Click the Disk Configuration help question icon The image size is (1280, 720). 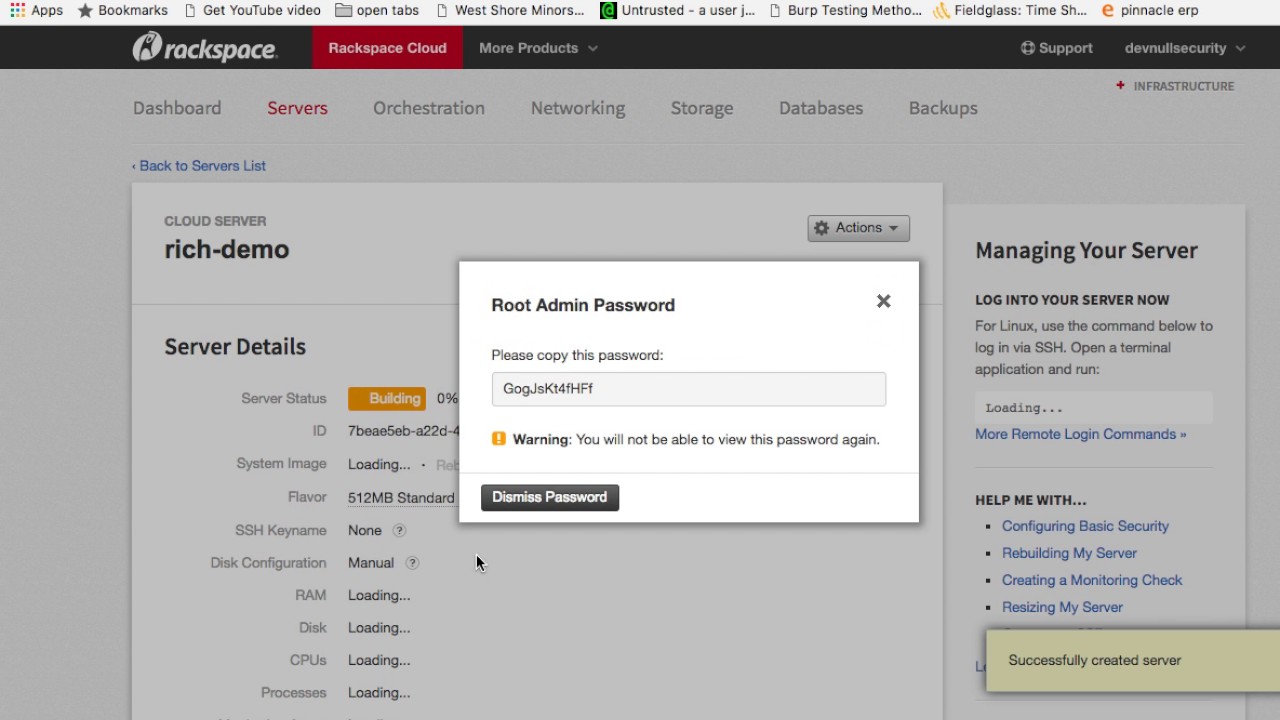coord(412,563)
